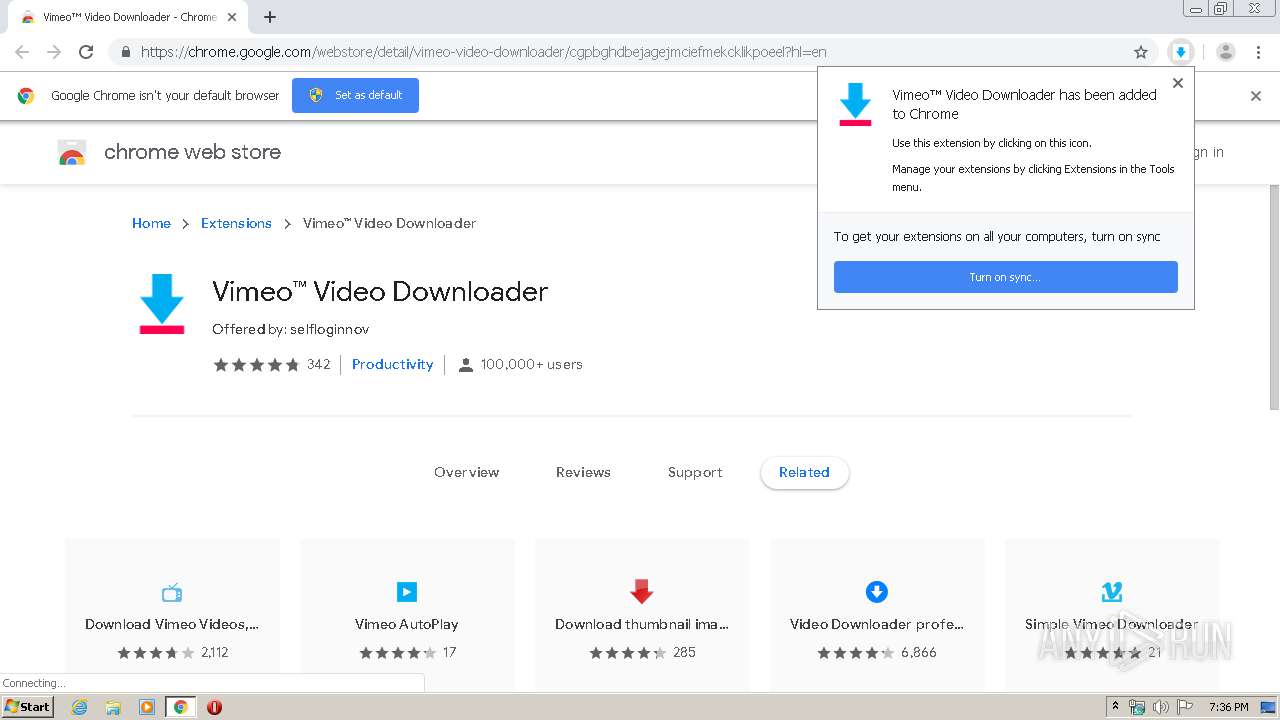Screen dimensions: 1280x720
Task: Reload the current page
Action: pos(86,52)
